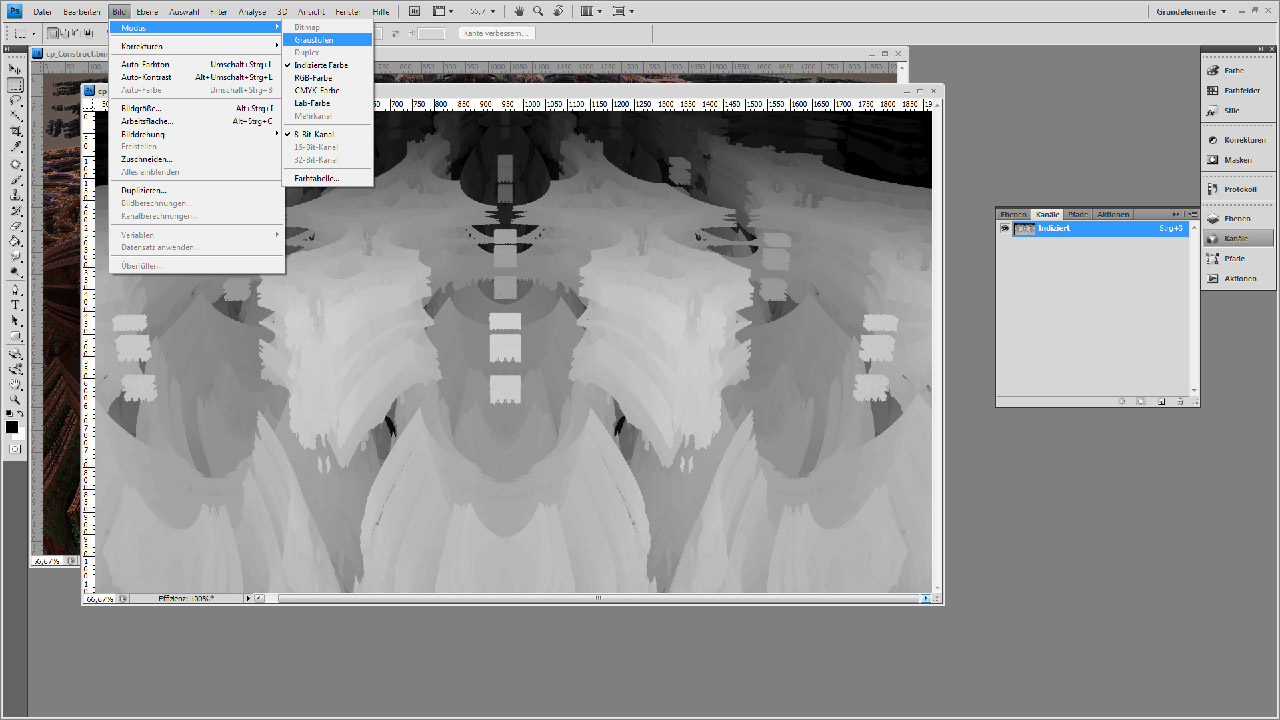1280x720 pixels.
Task: Choose checked 8-Bit-Kanal option
Action: coord(314,134)
